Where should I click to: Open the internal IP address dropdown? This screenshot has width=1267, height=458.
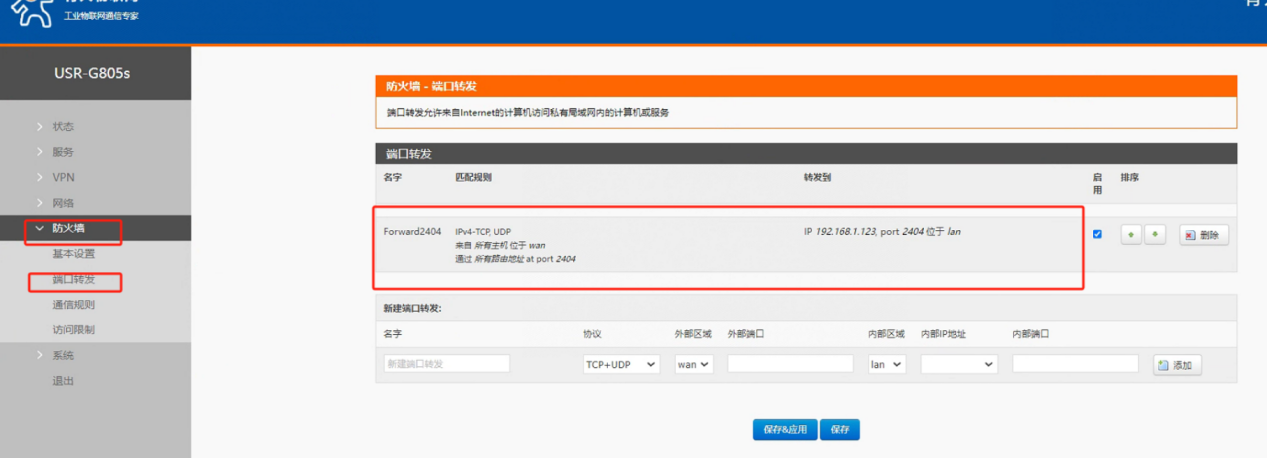point(959,365)
